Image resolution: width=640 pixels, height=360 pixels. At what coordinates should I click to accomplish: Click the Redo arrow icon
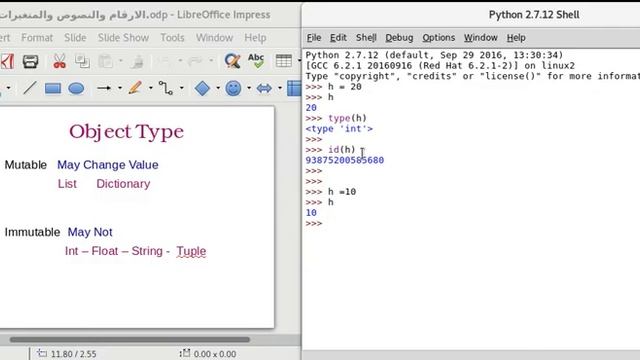click(196, 61)
